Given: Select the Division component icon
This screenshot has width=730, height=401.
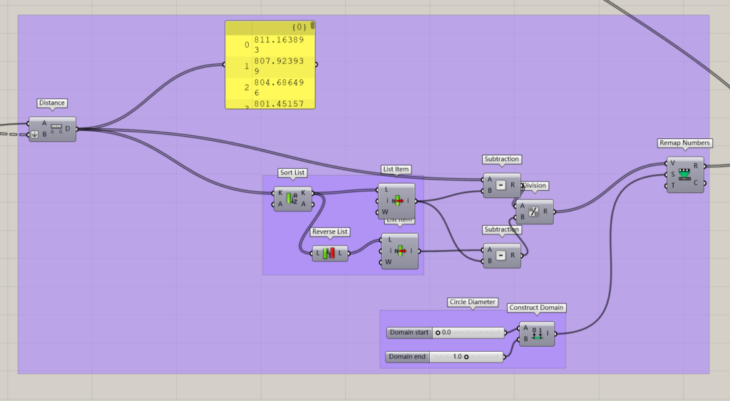Looking at the screenshot, I should pos(534,211).
